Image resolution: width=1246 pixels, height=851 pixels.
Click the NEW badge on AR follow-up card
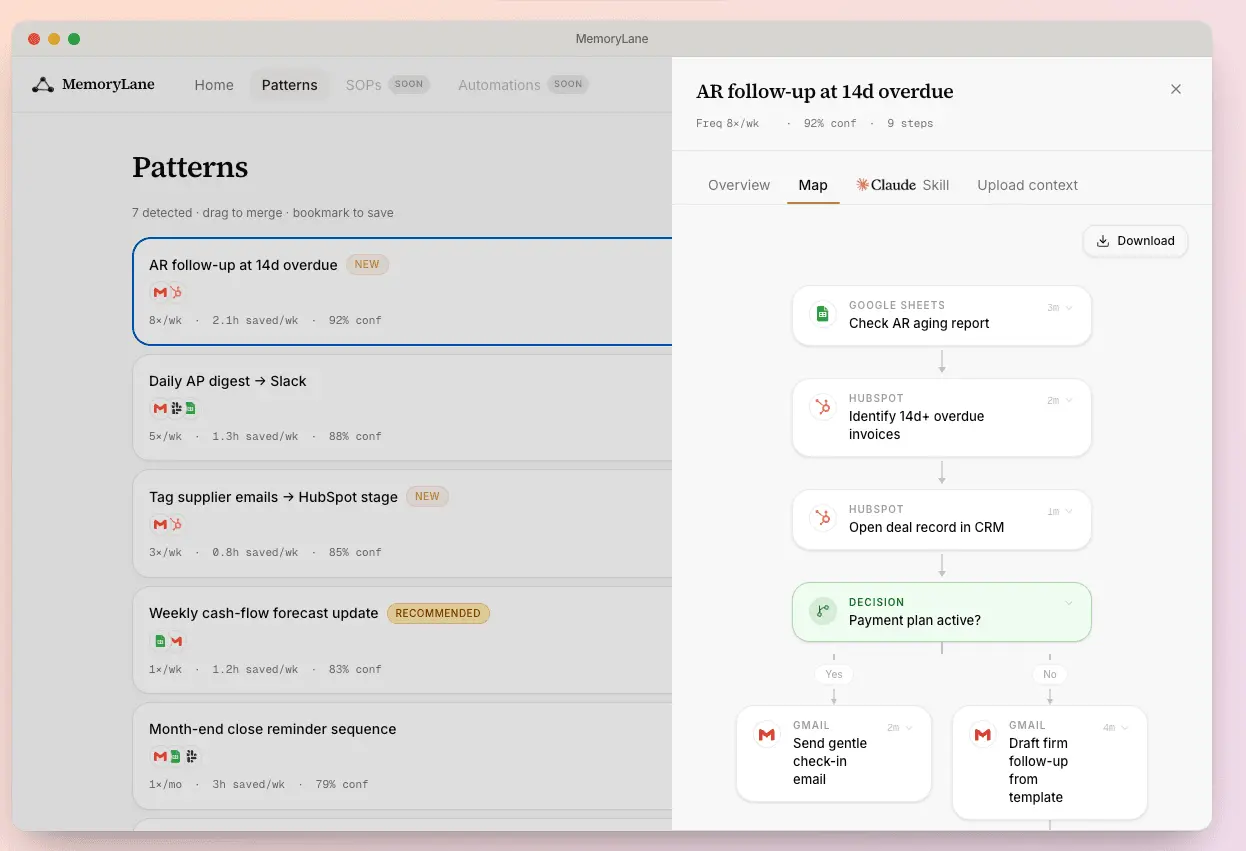click(x=367, y=265)
